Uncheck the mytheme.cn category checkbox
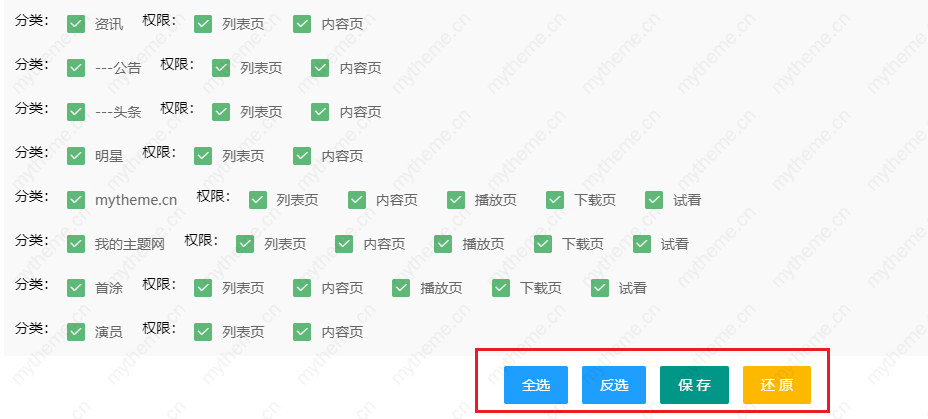Viewport: 928px width, 419px height. point(76,200)
